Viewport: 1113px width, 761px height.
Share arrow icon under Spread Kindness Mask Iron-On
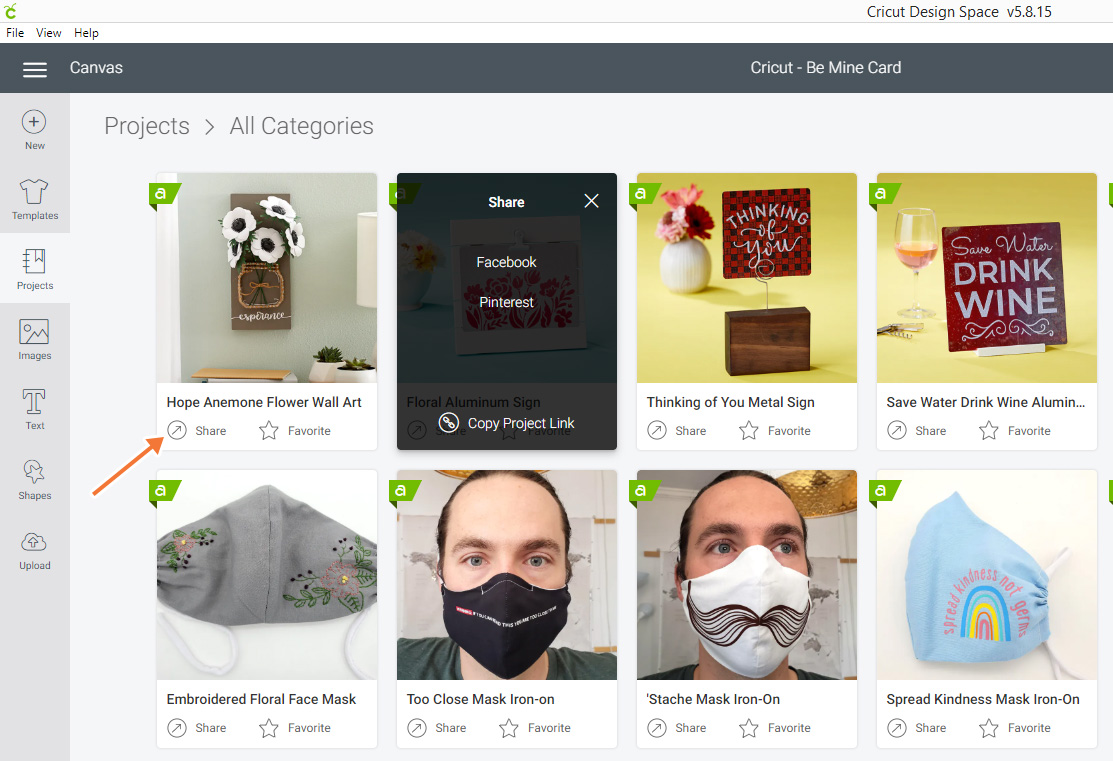[x=897, y=728]
